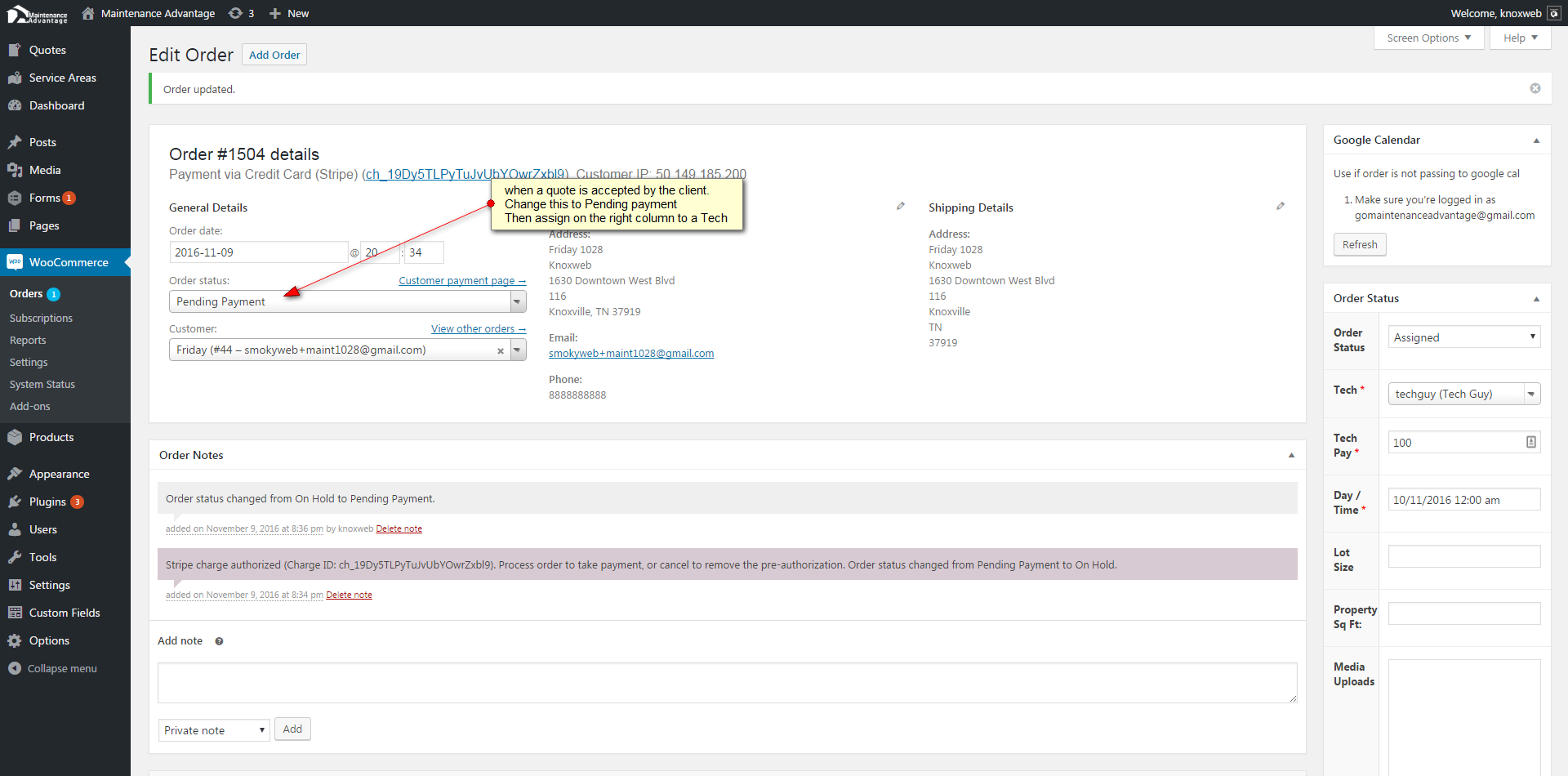Click the Service Areas truck icon
1568x776 pixels.
15,78
